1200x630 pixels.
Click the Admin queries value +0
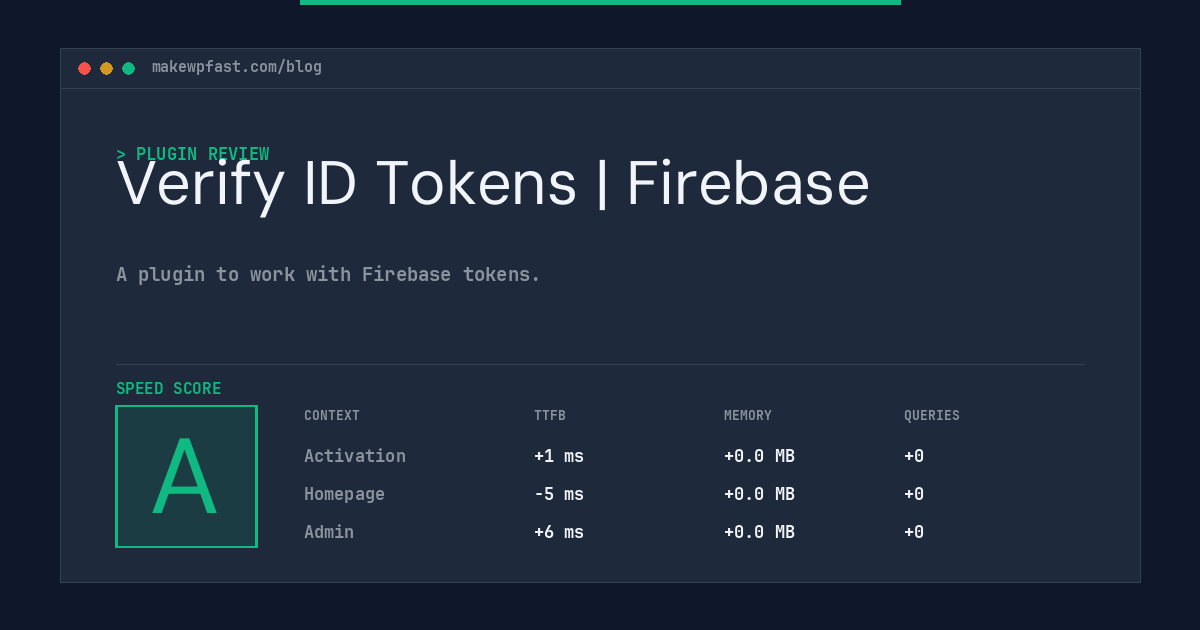[914, 532]
